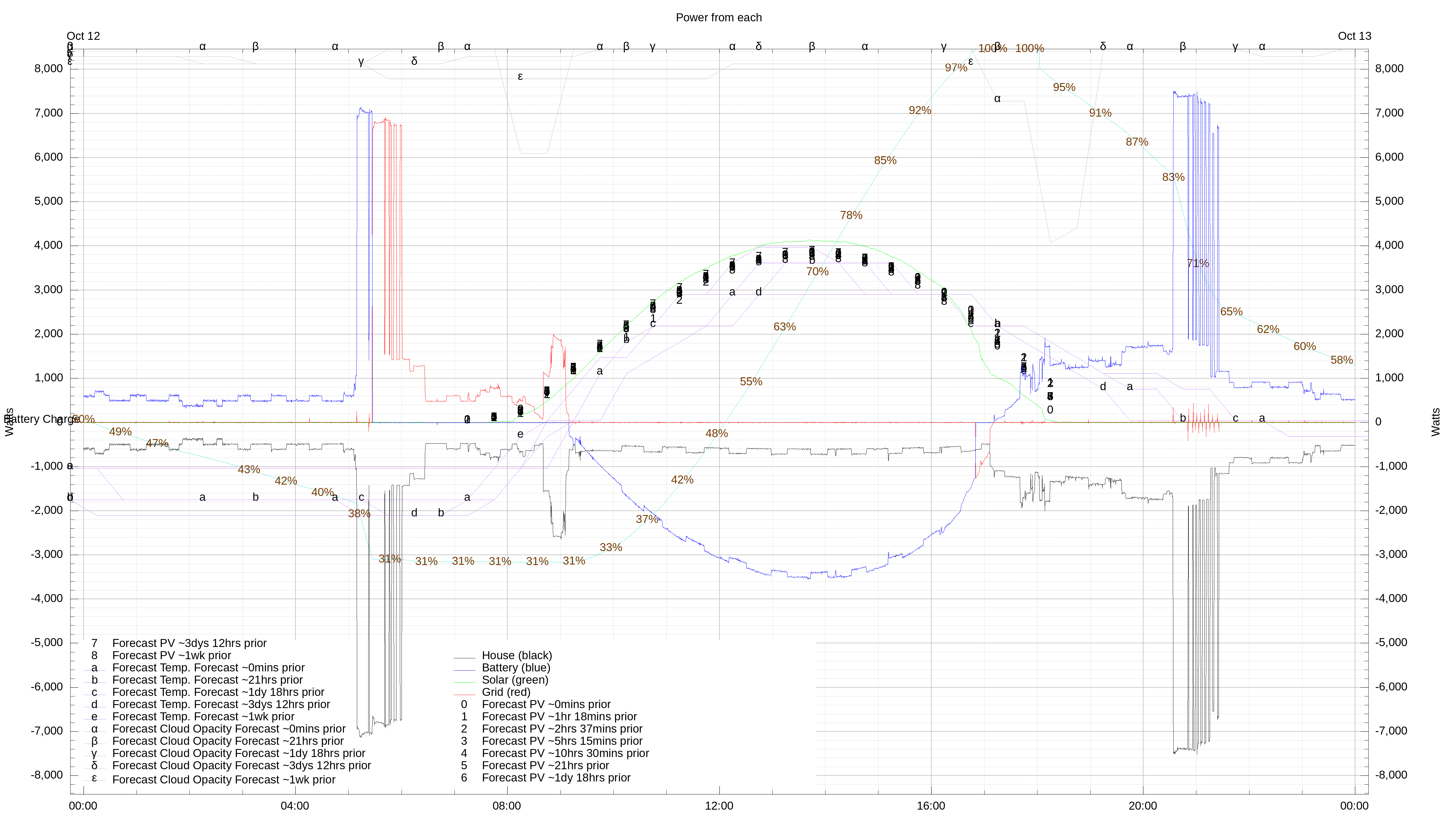Select the '95%' battery charge label
The image size is (1456, 819).
[1064, 88]
